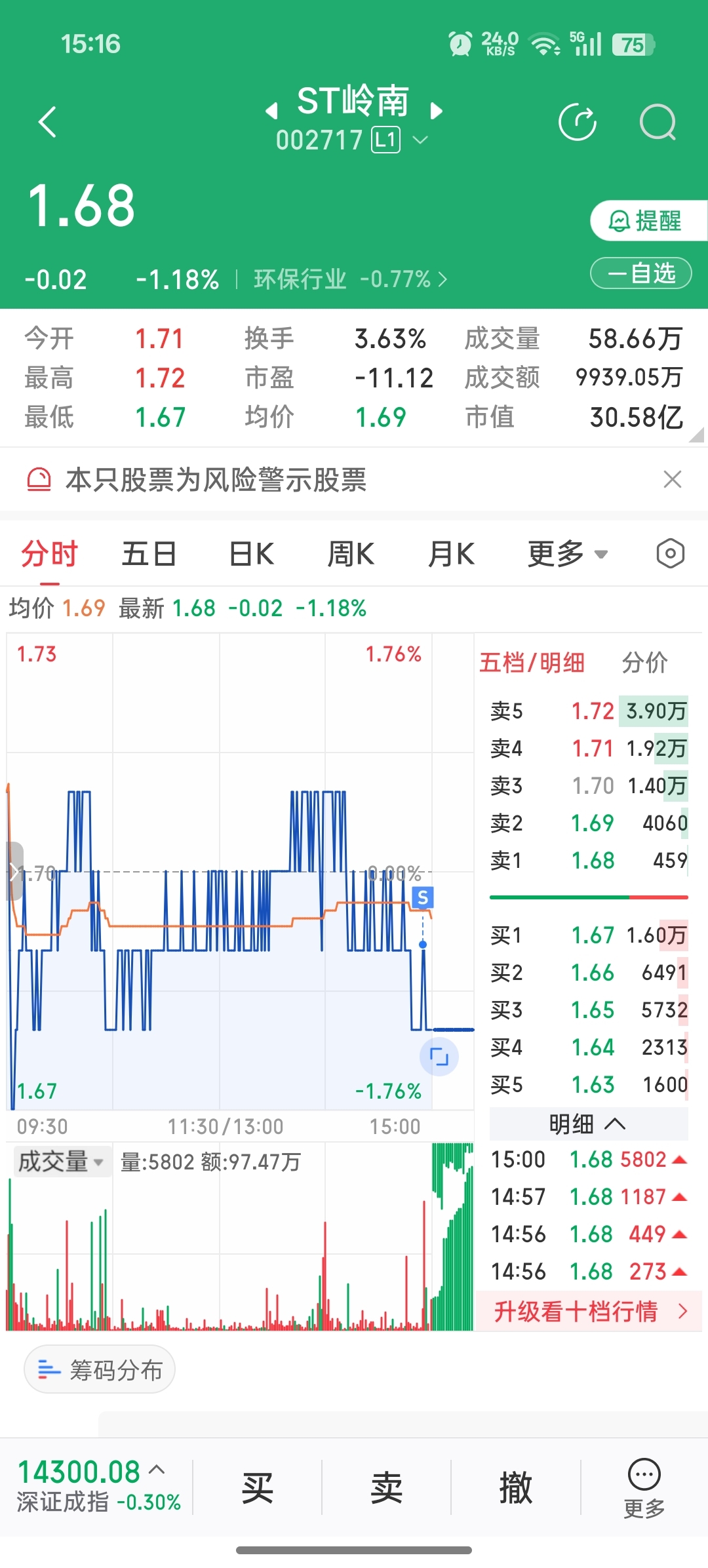708x1568 pixels.
Task: Select 卖1 order row at 1.68
Action: click(x=589, y=860)
